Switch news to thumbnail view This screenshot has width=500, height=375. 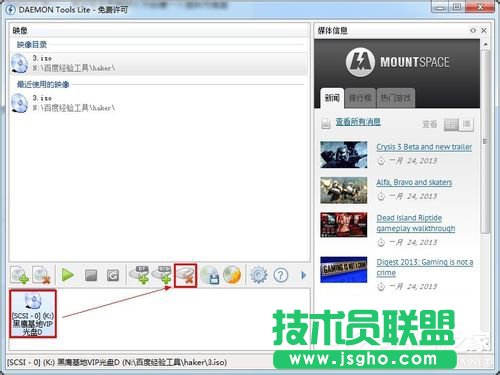[451, 125]
